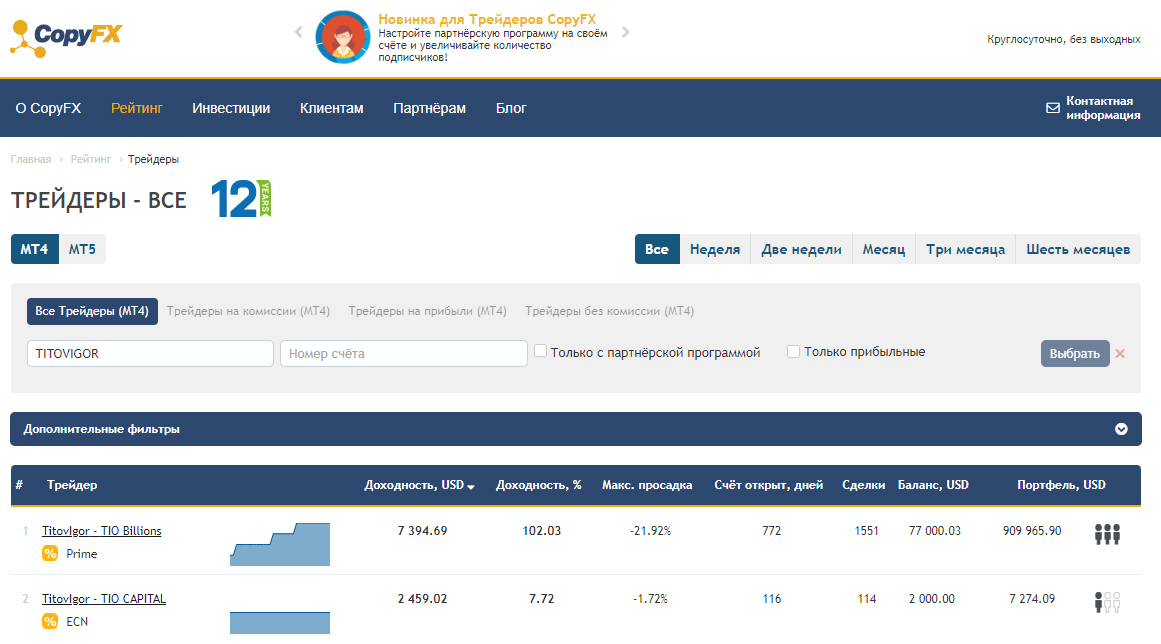The height and width of the screenshot is (644, 1161).
Task: Open the trader avatar promo image
Action: click(x=342, y=37)
